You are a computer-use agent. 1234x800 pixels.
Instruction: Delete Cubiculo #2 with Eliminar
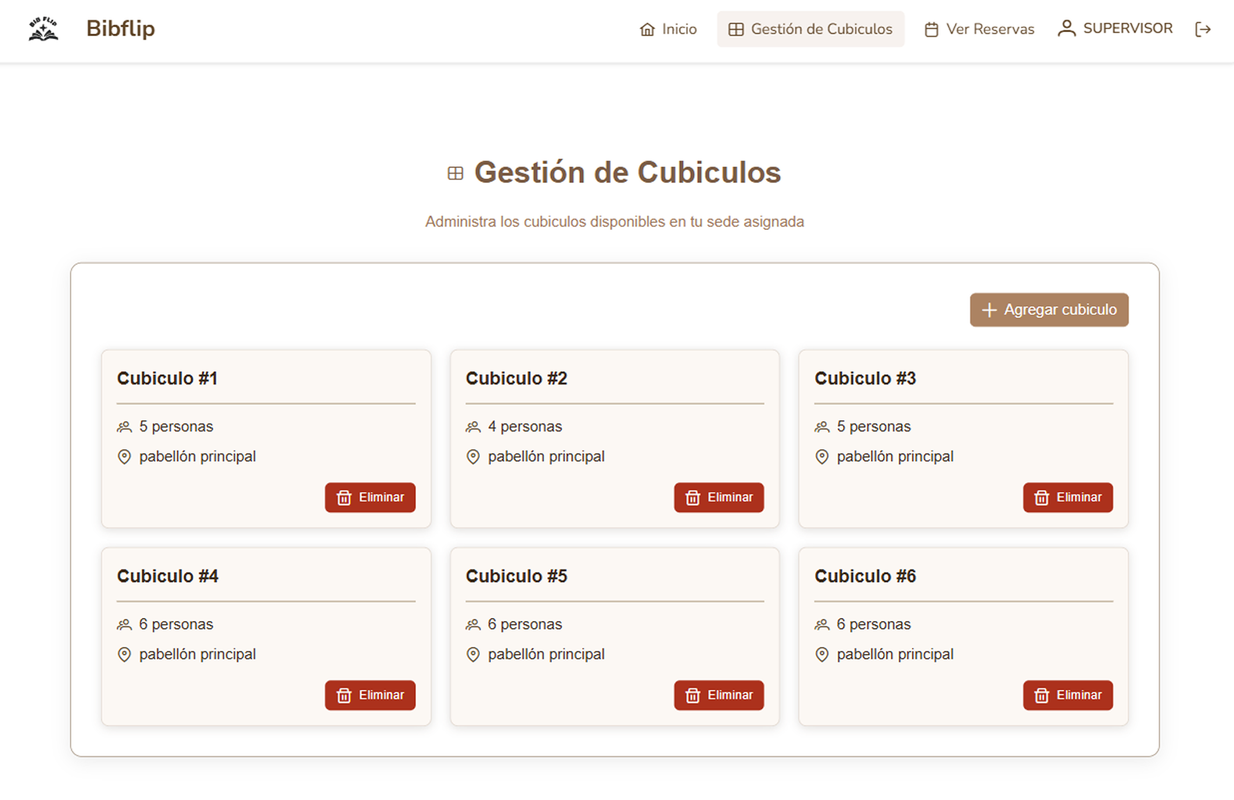[x=719, y=498]
